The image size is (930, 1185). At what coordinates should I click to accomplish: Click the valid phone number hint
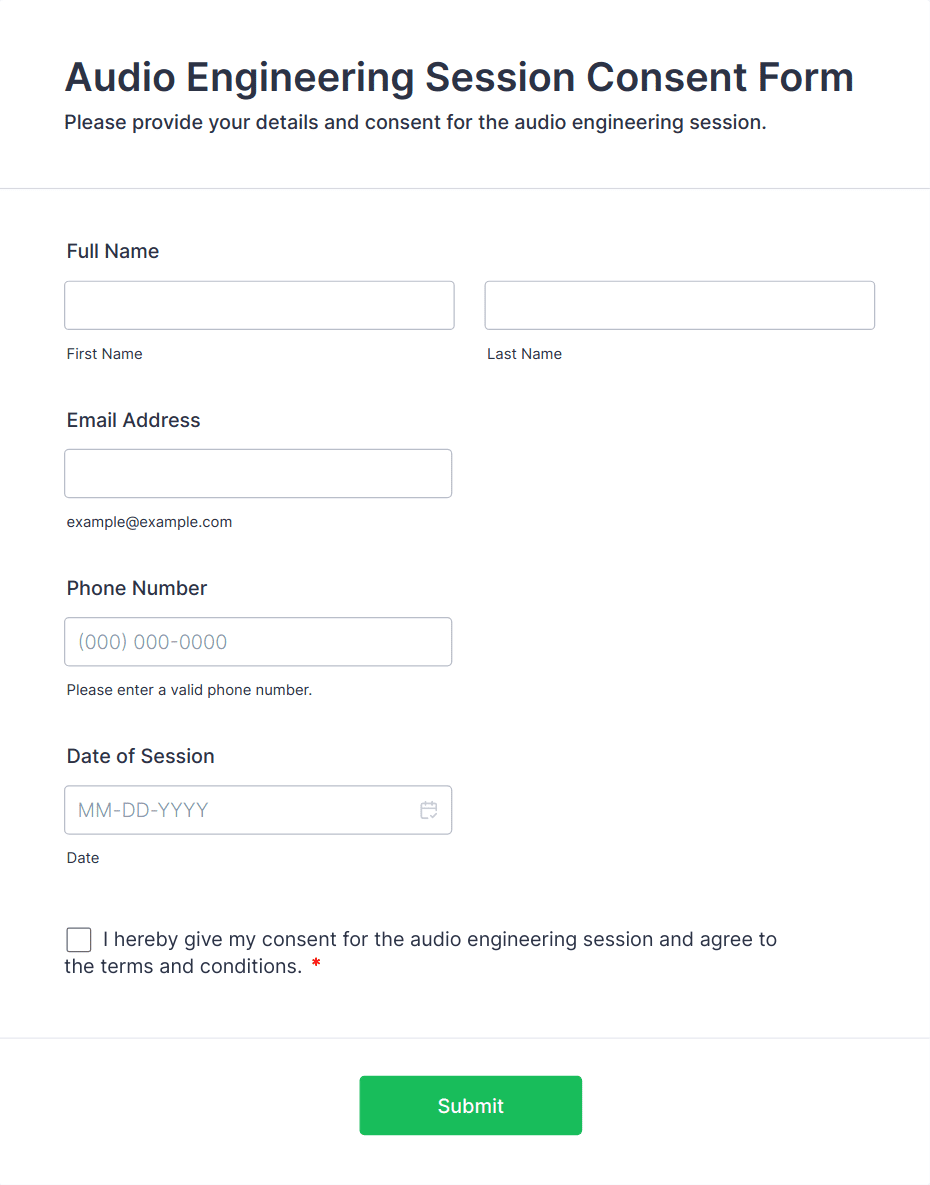point(189,690)
